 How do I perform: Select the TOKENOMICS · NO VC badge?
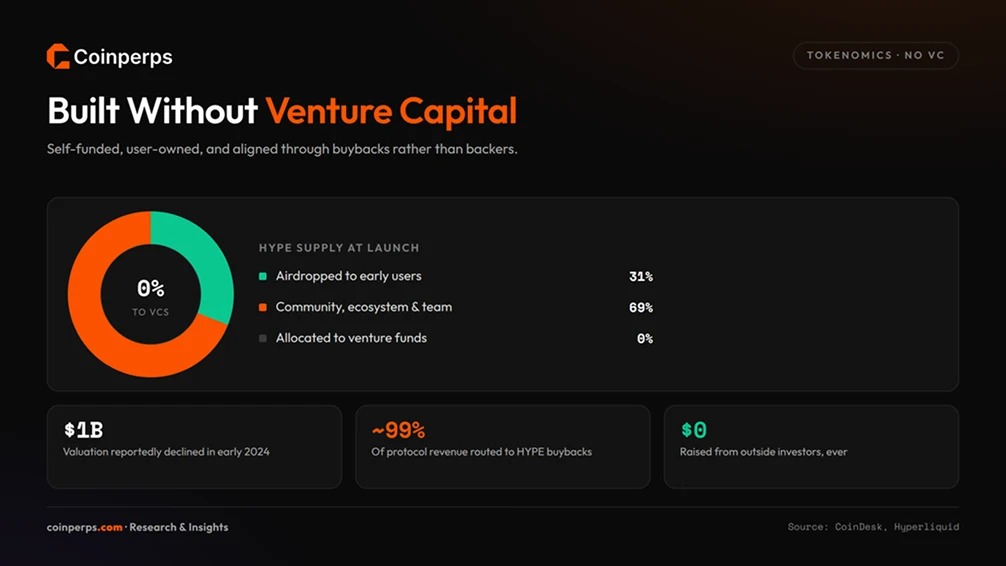(x=876, y=55)
